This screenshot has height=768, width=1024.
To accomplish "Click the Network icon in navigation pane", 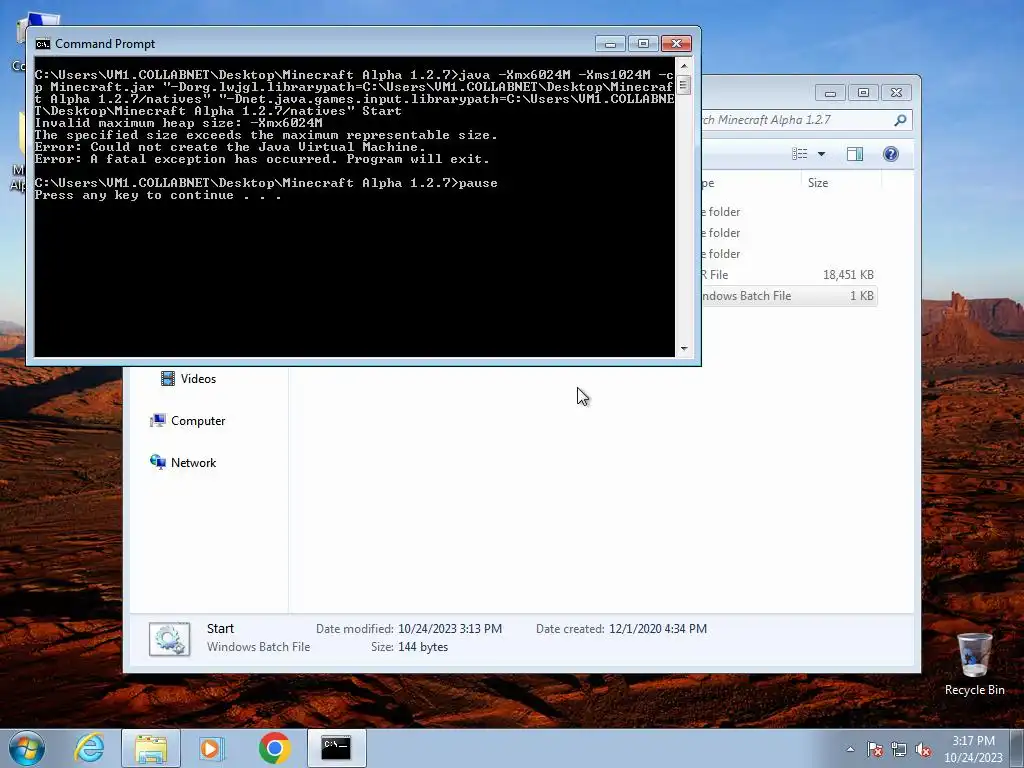I will coord(157,462).
